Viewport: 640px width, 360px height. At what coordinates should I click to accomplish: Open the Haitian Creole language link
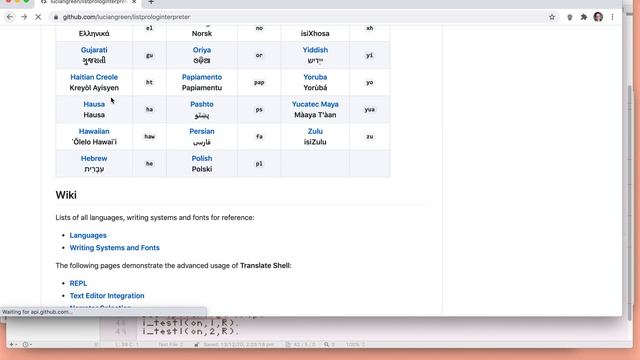94,77
